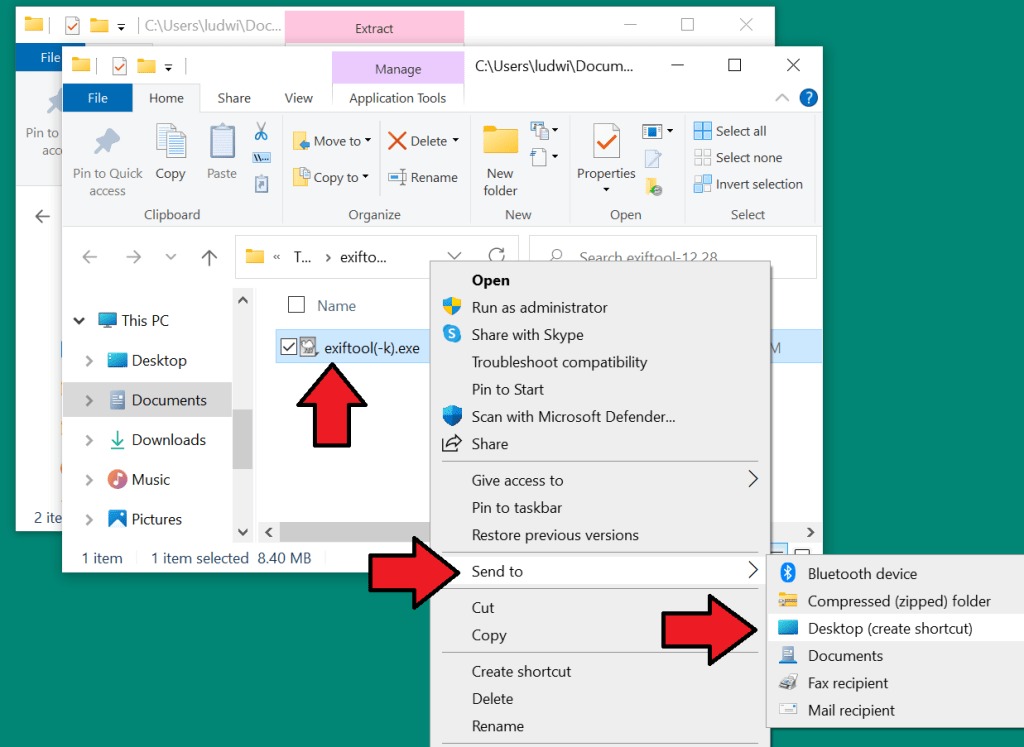Open Downloads folder in navigation pane

click(x=168, y=440)
